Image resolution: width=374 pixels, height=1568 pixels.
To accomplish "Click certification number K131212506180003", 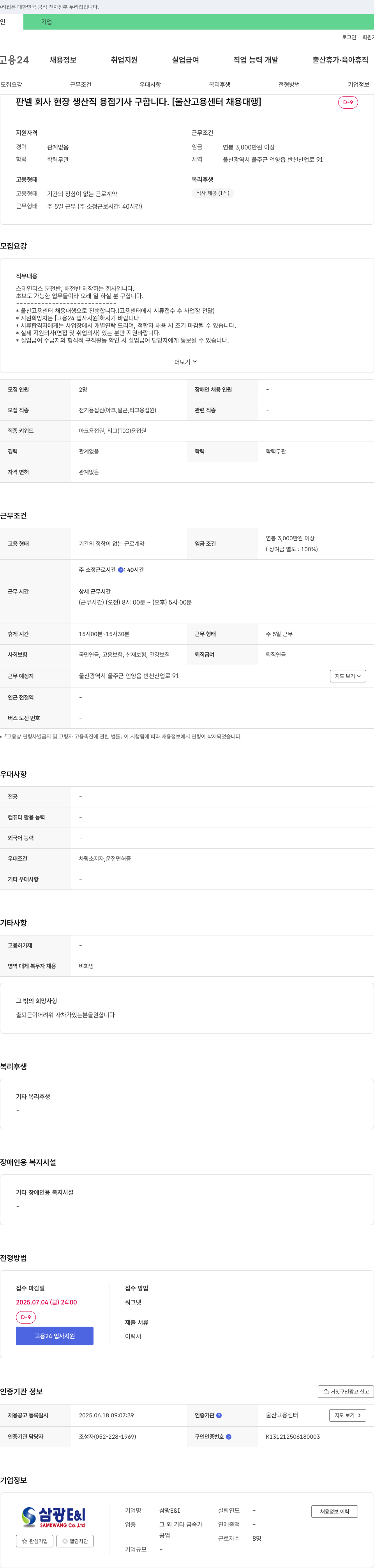I will (x=293, y=1436).
